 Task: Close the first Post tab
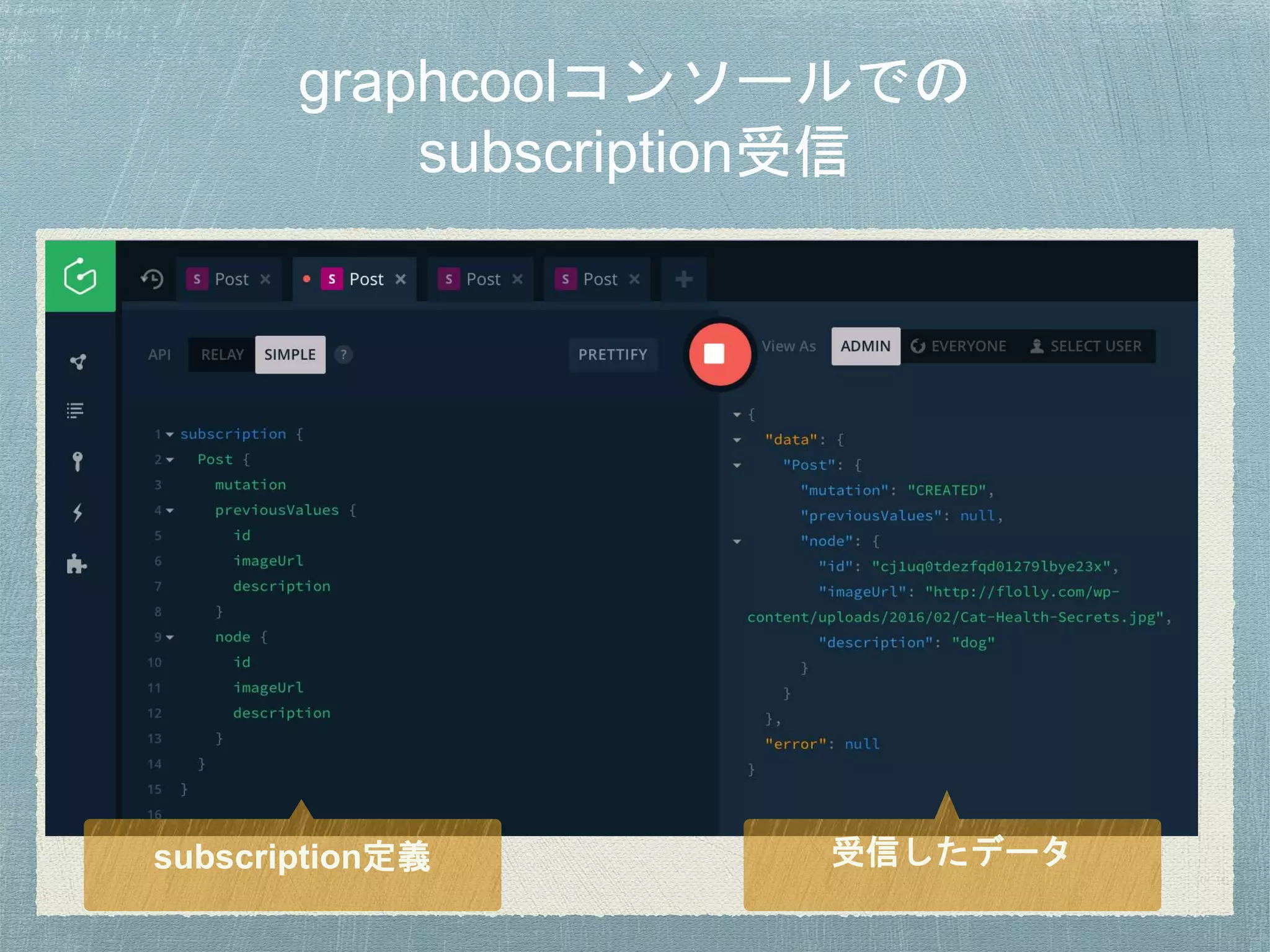tap(265, 279)
